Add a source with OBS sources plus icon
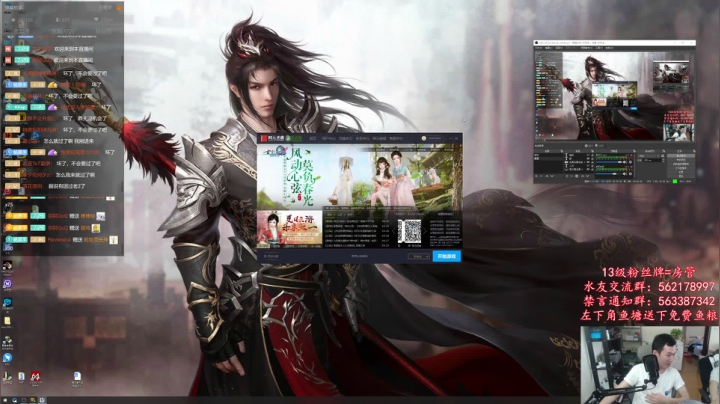 567,176
